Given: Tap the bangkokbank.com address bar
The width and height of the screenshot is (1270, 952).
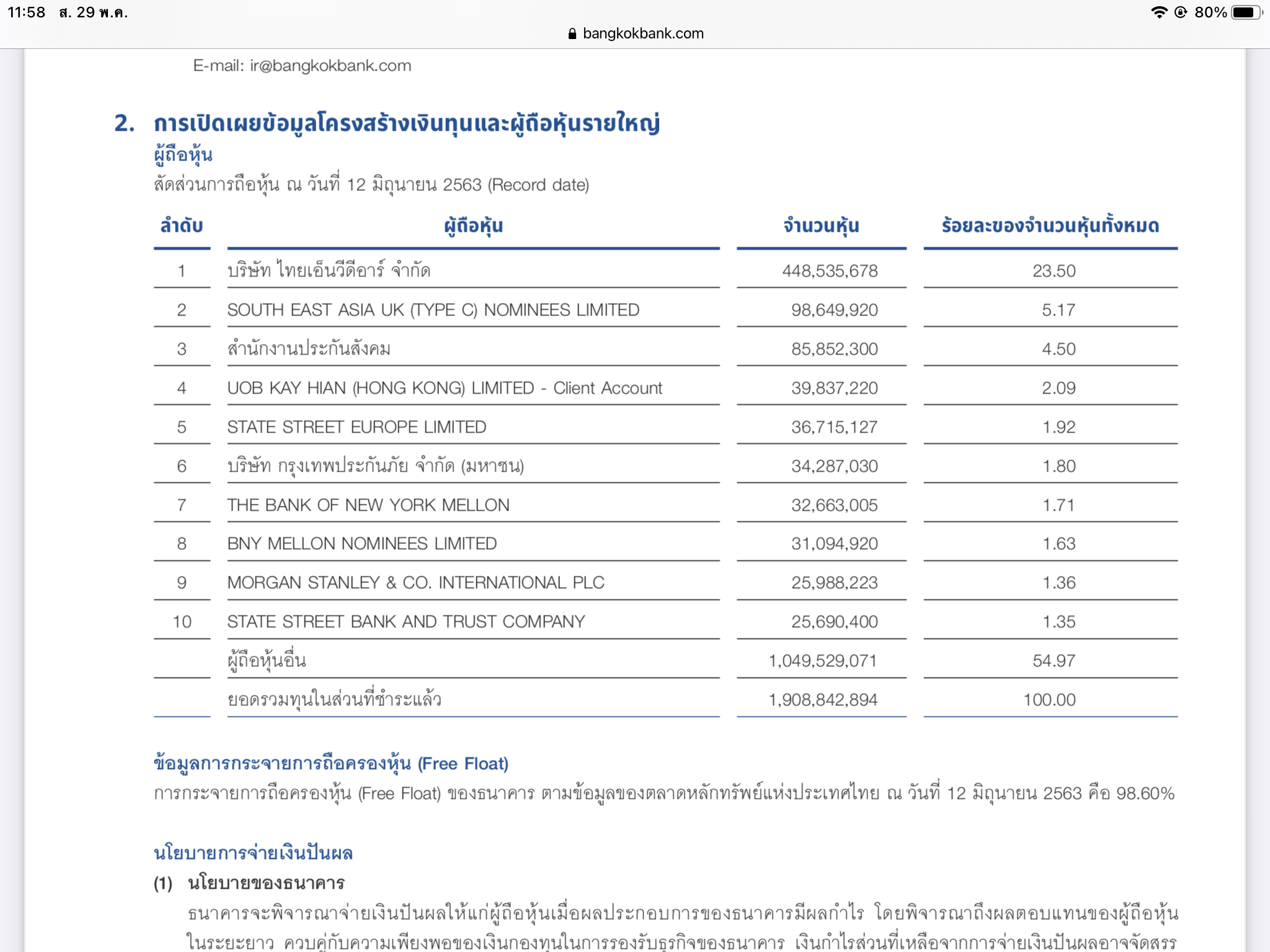Looking at the screenshot, I should [x=636, y=33].
